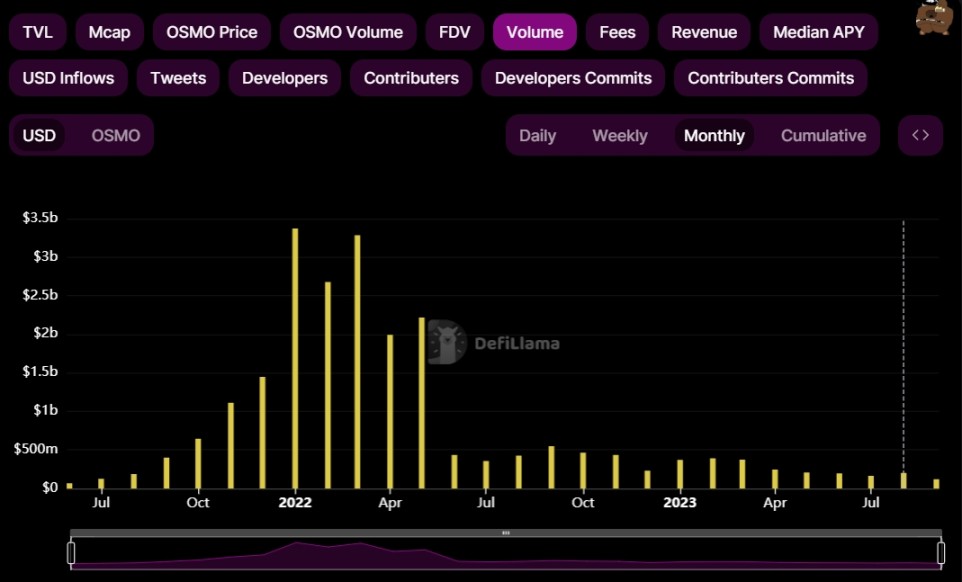Image resolution: width=962 pixels, height=582 pixels.
Task: Show Revenue statistics
Action: tap(704, 31)
